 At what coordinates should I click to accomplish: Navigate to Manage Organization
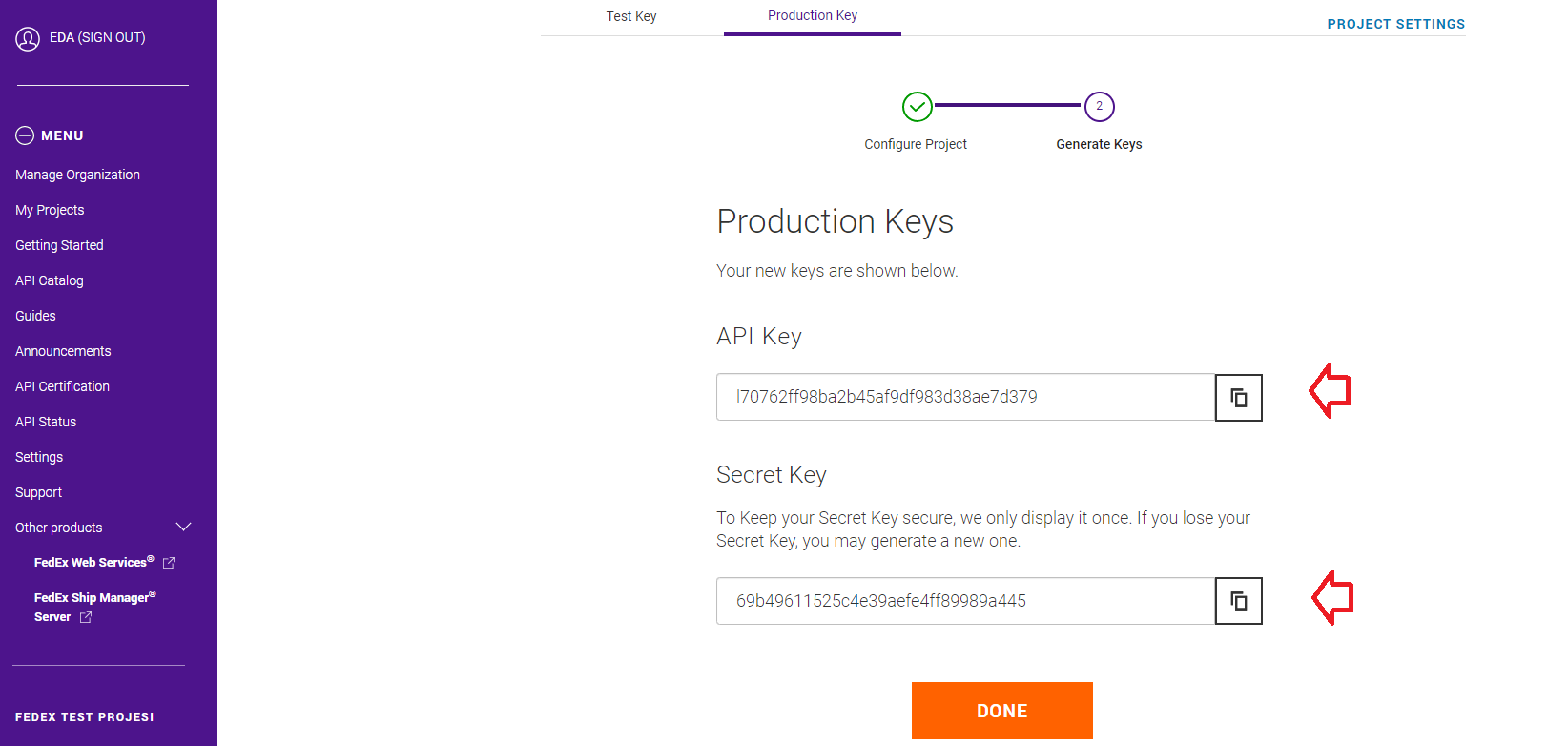coord(77,175)
